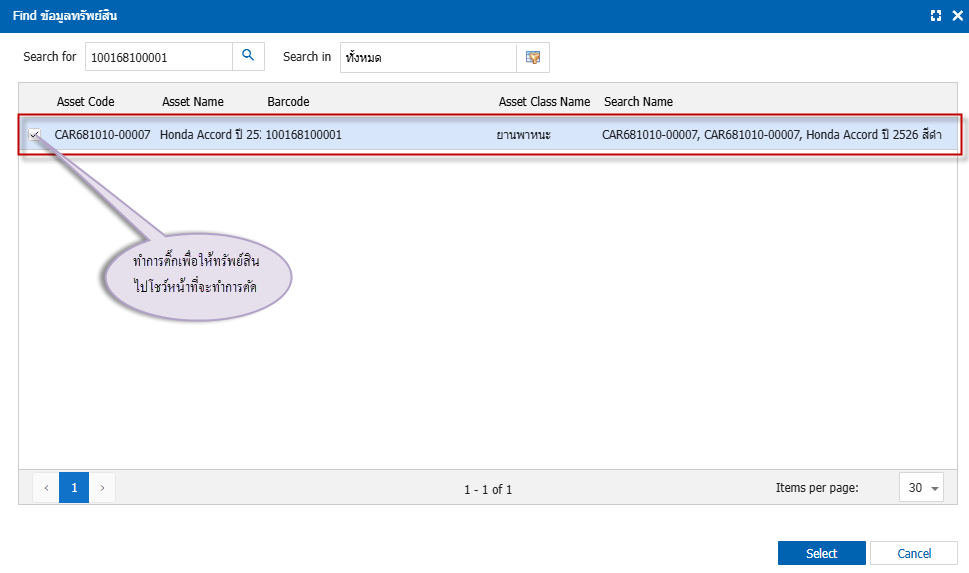Expand Items per page dropdown
The image size is (969, 573).
point(921,488)
